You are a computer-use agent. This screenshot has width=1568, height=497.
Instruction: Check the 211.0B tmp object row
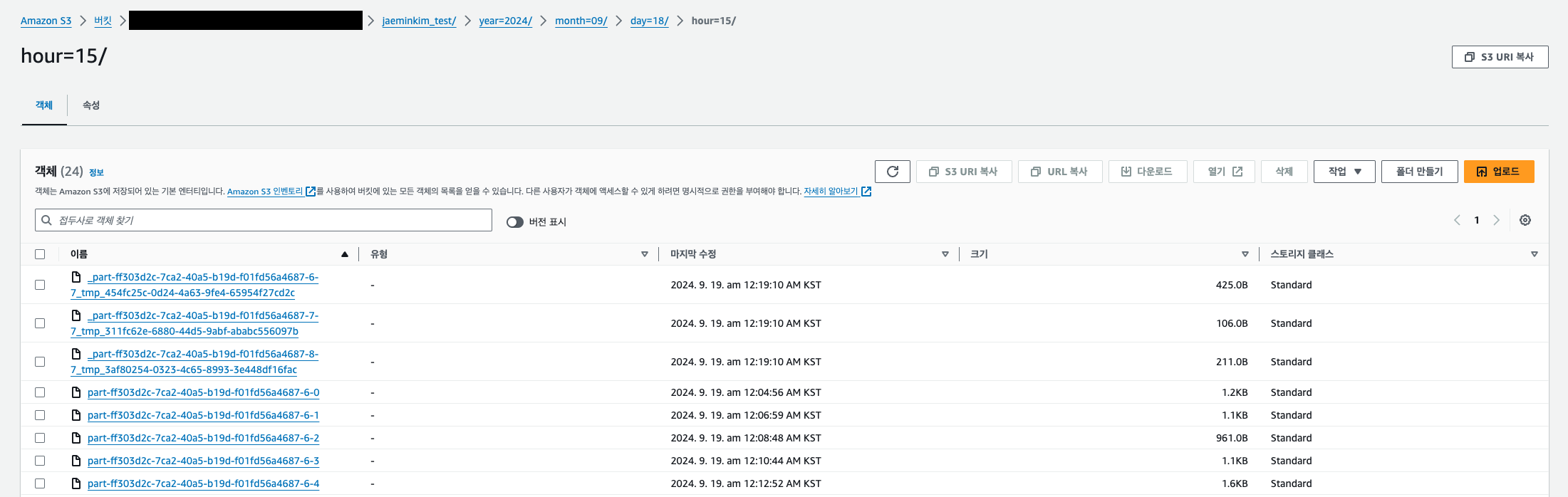click(x=40, y=362)
